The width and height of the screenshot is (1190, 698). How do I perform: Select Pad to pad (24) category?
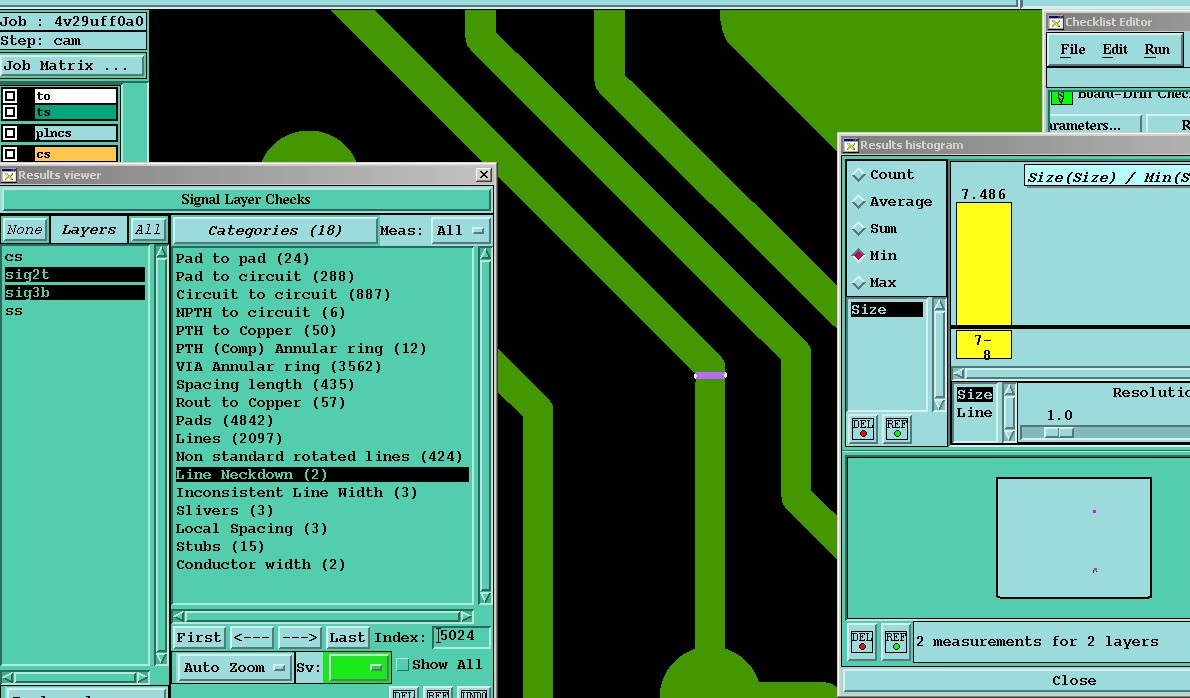click(243, 259)
